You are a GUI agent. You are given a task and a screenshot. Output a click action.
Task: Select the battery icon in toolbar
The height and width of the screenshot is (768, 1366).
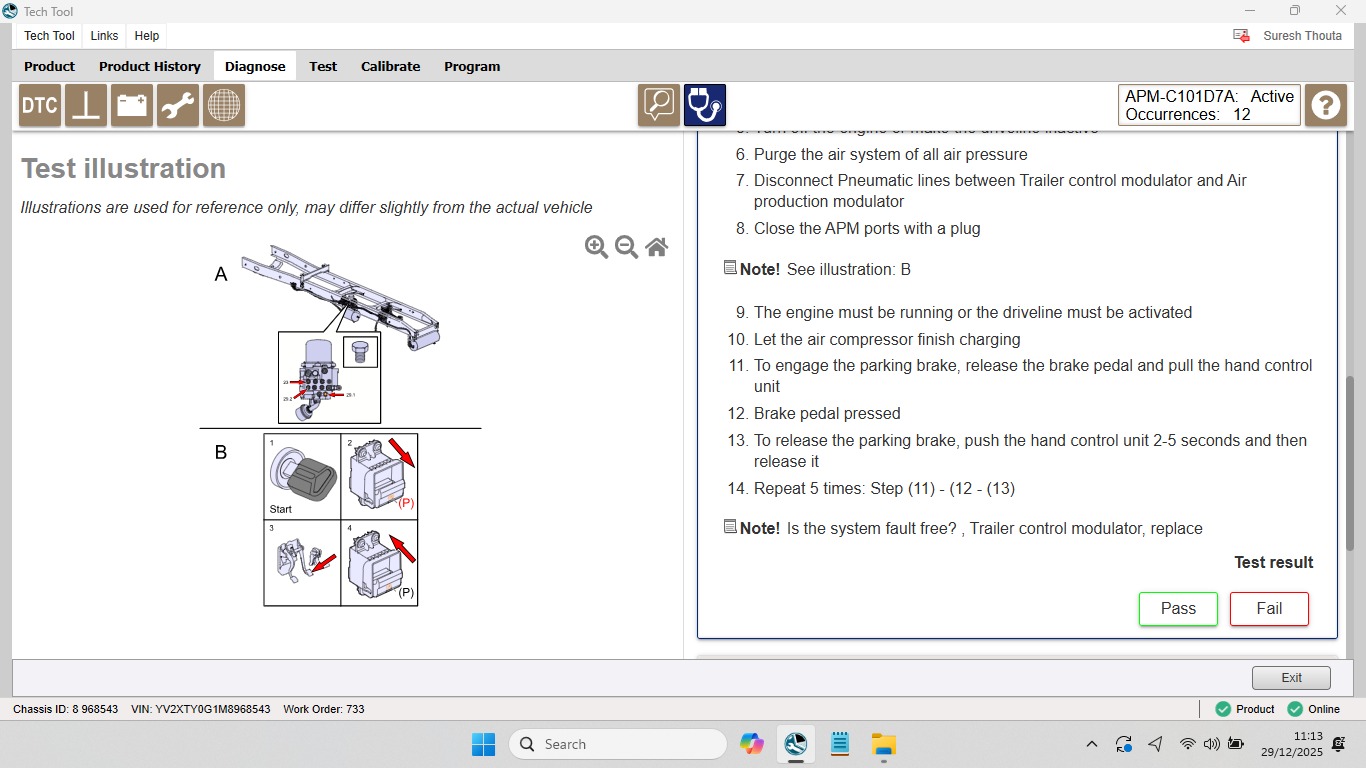(132, 105)
